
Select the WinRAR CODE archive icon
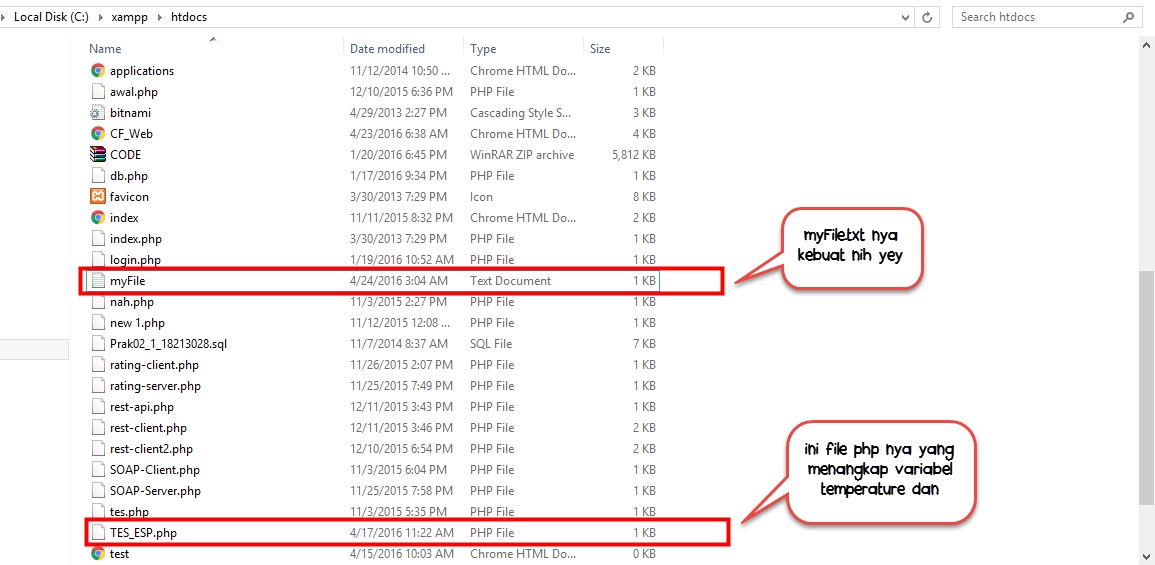[98, 155]
